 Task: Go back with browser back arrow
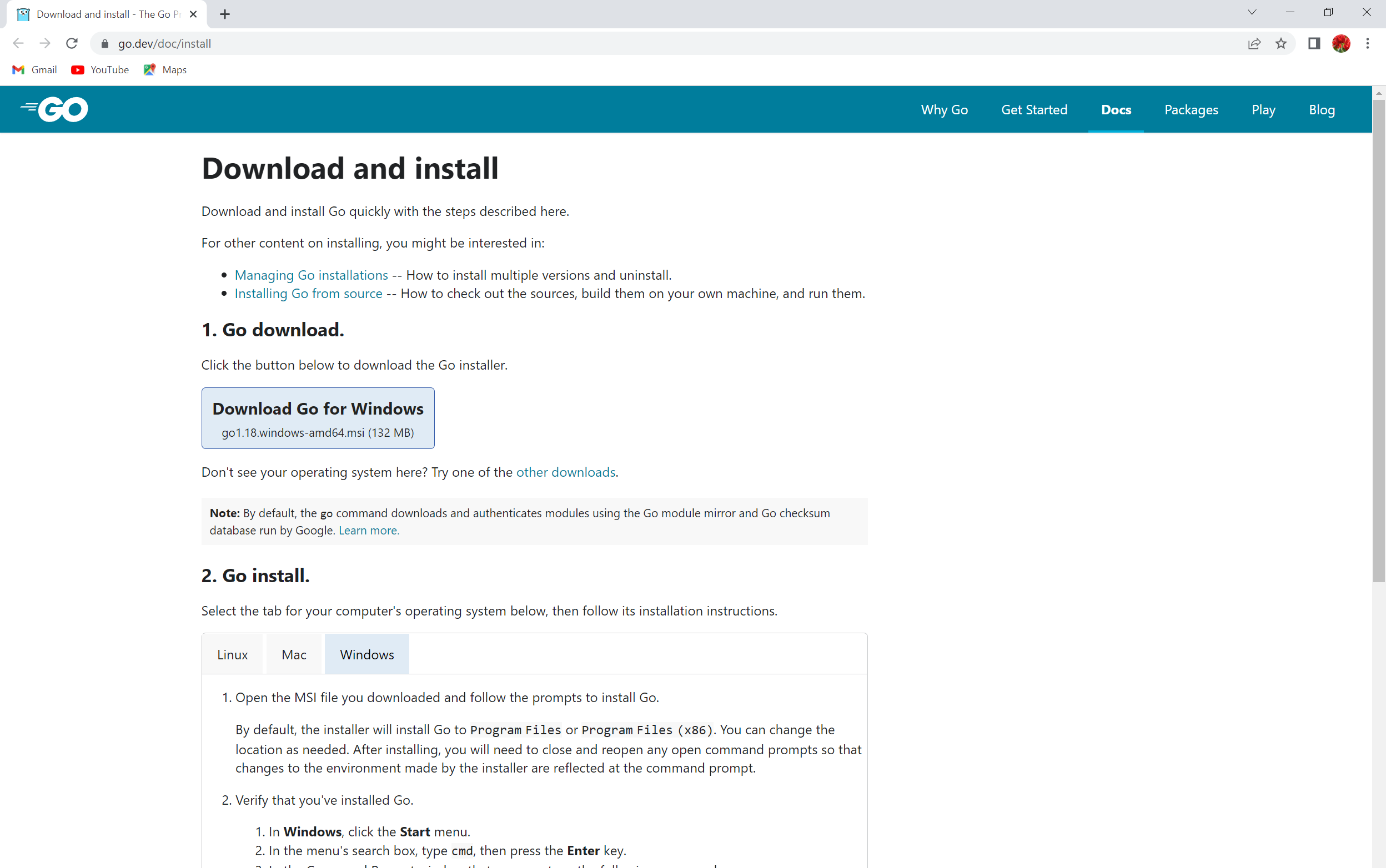click(18, 44)
